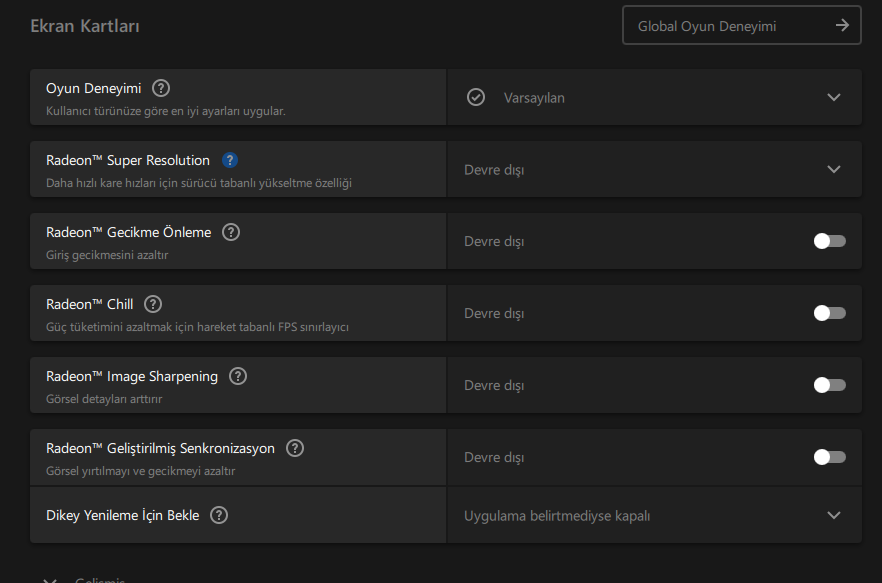Click 'Devre dışı' status for Image Sharpening
Screen dimensions: 882x583
coord(494,386)
